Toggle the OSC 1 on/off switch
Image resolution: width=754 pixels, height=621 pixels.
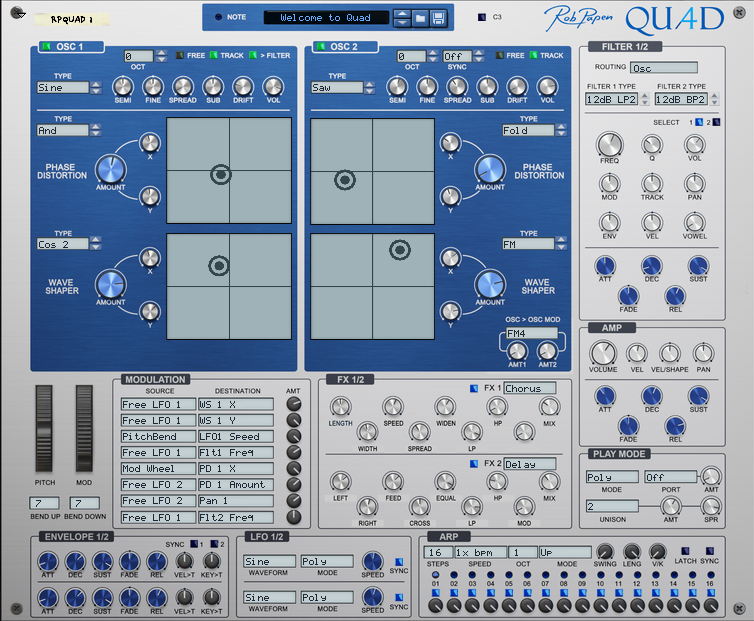pyautogui.click(x=46, y=47)
